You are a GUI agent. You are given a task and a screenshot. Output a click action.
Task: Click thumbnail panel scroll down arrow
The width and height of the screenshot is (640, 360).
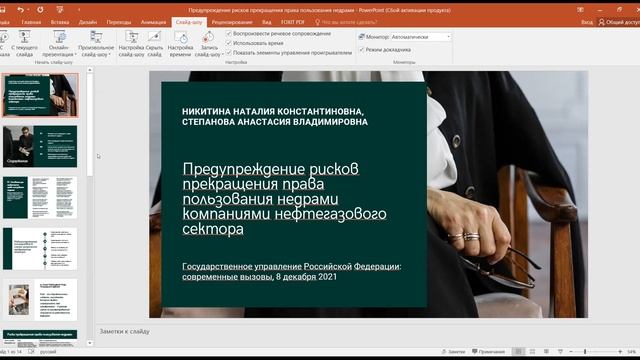coord(90,343)
